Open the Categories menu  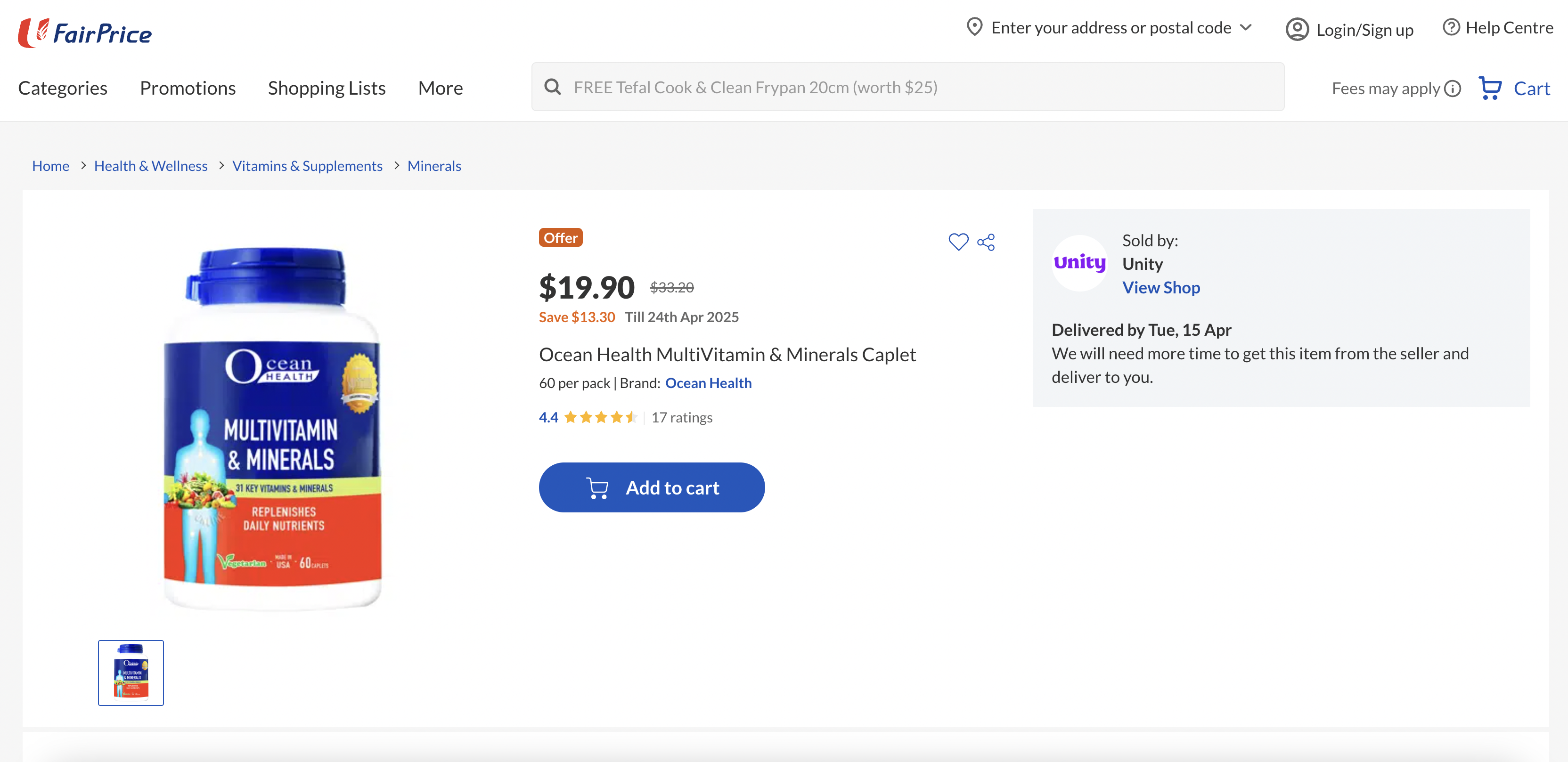point(63,88)
